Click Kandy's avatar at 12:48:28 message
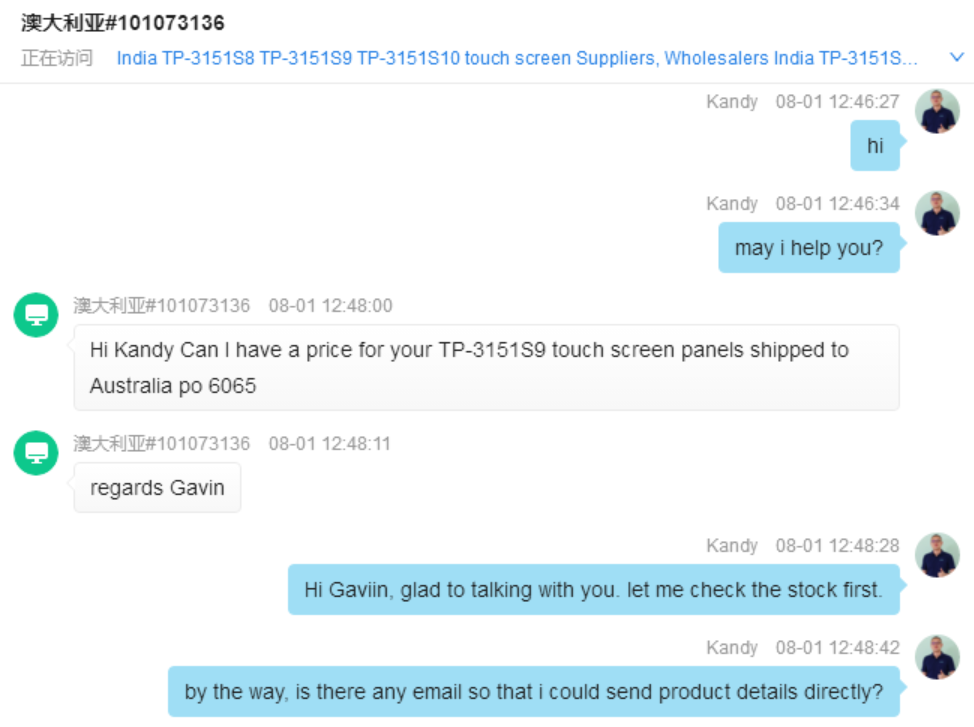 pyautogui.click(x=937, y=555)
